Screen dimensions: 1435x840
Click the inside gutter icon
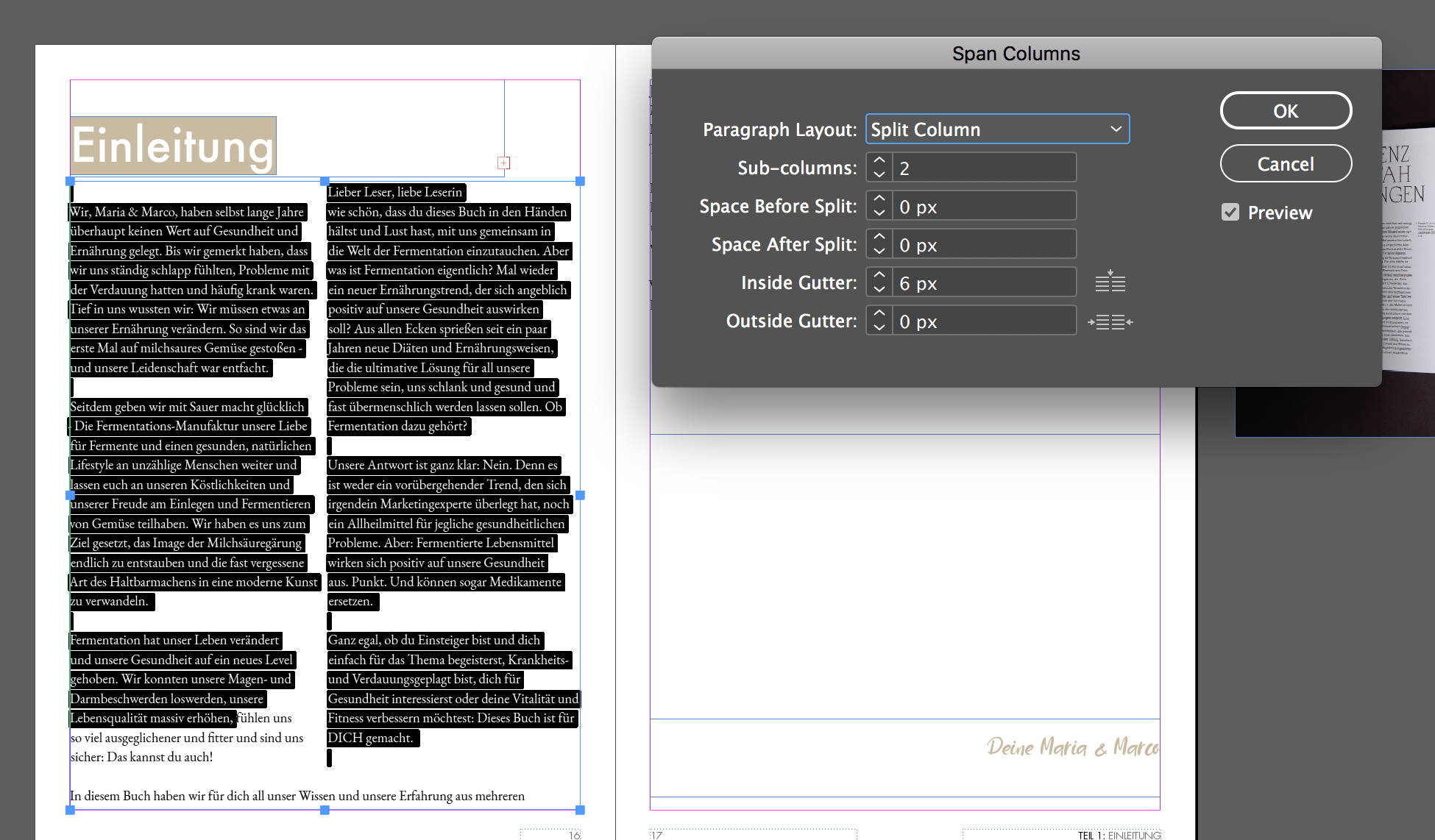coord(1110,282)
